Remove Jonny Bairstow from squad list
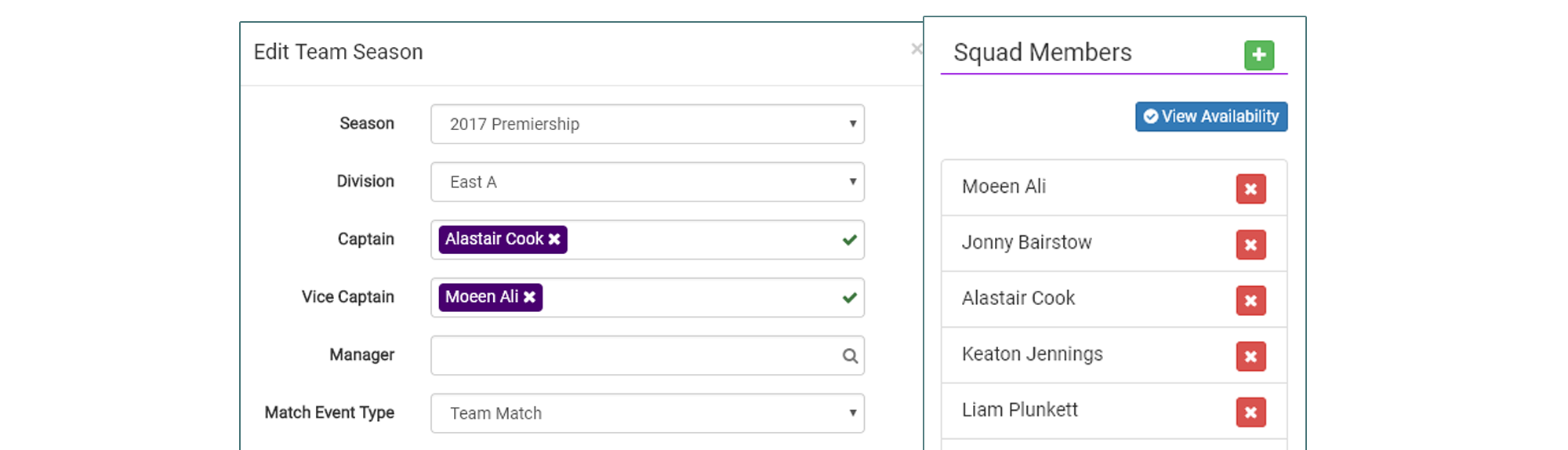Screen dimensions: 1568x450 coord(1250,245)
